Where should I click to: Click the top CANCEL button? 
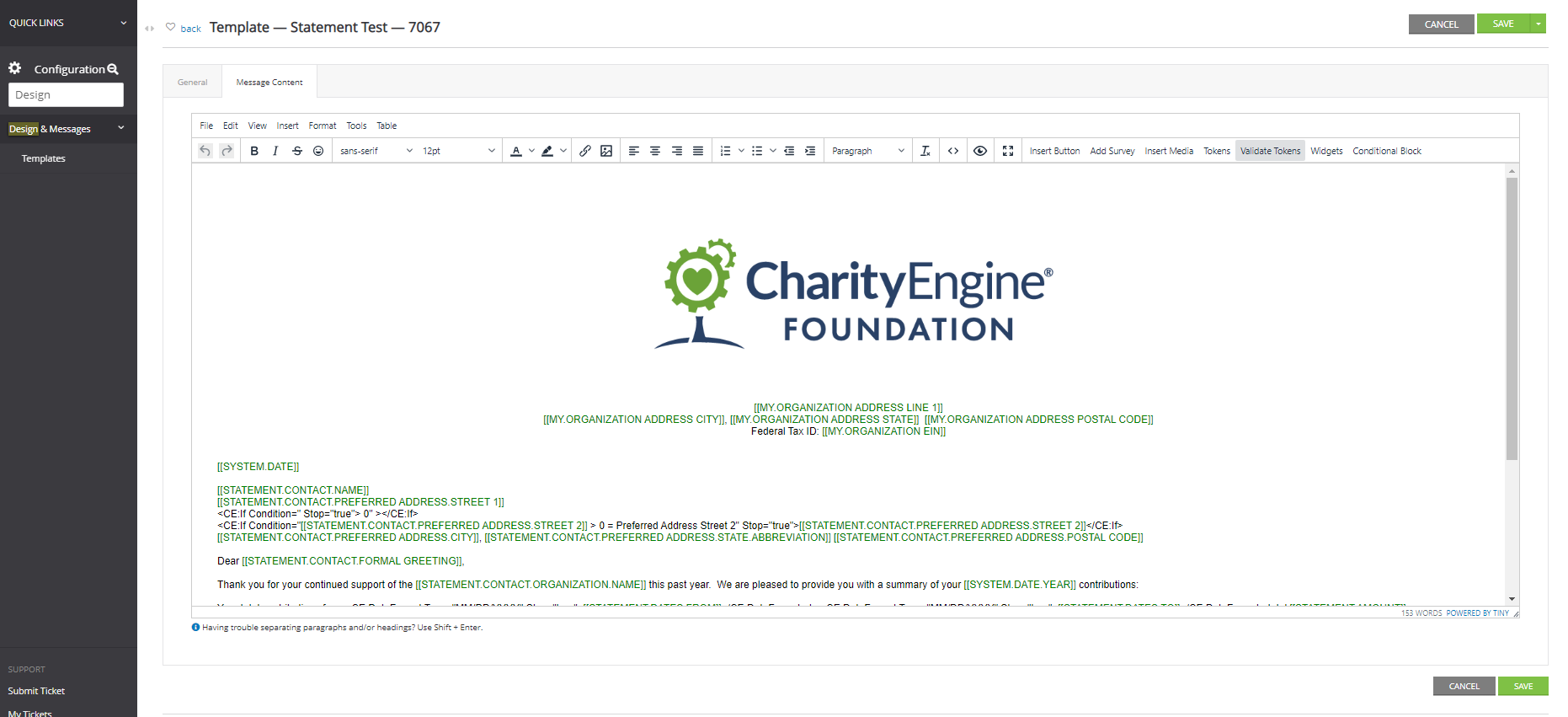tap(1441, 24)
